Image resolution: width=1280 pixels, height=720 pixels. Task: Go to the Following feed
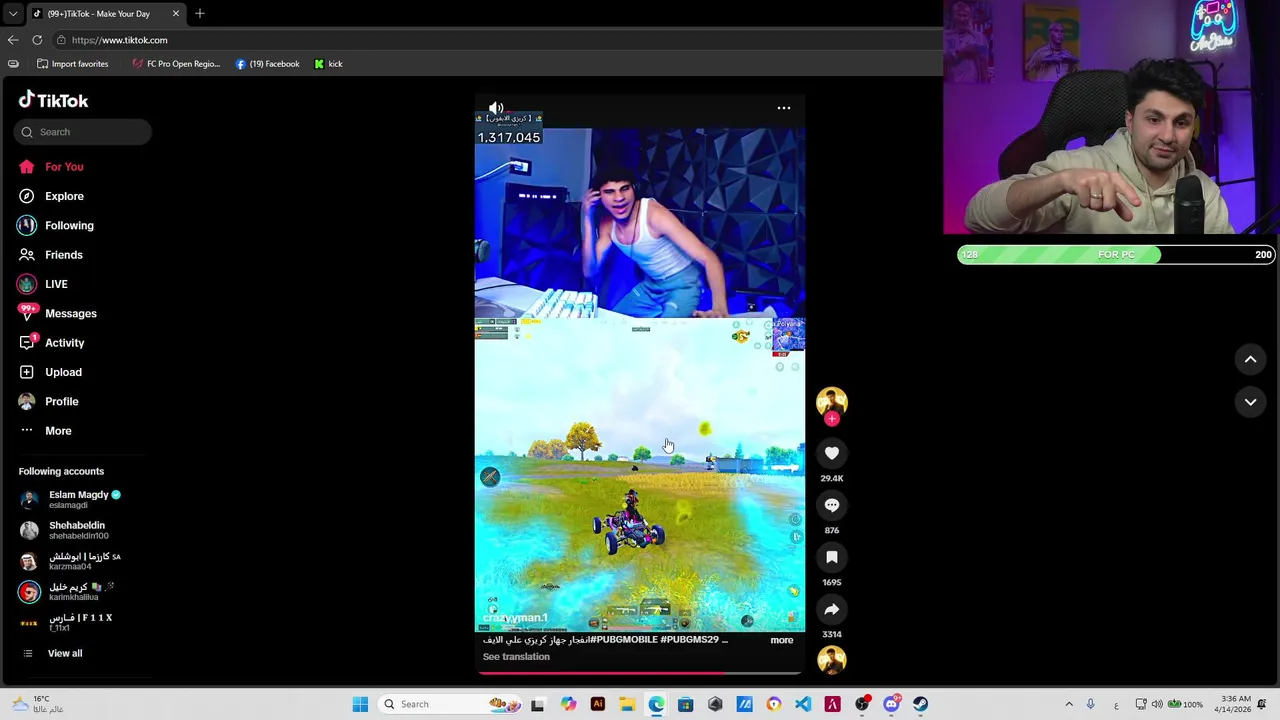tap(69, 225)
